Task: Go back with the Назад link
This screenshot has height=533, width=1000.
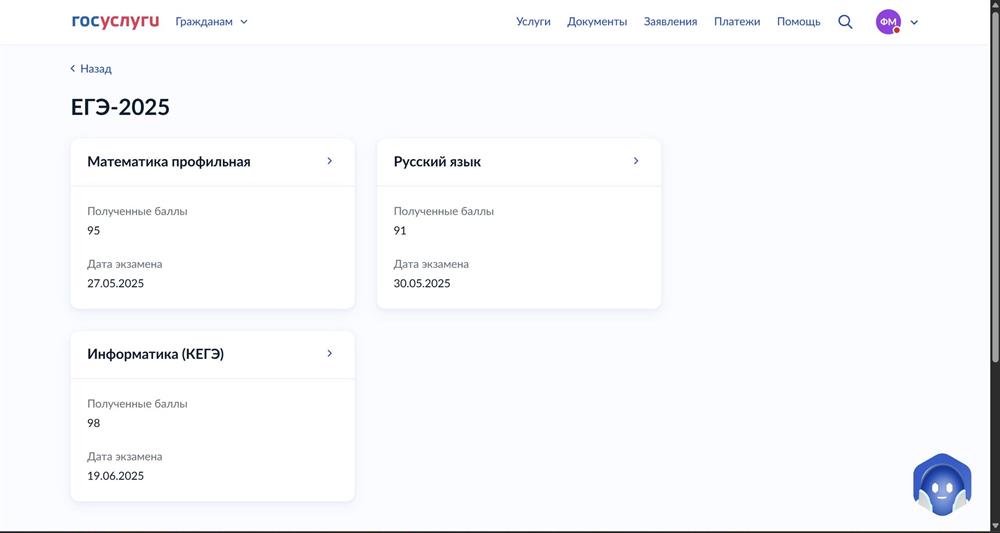Action: (x=91, y=69)
